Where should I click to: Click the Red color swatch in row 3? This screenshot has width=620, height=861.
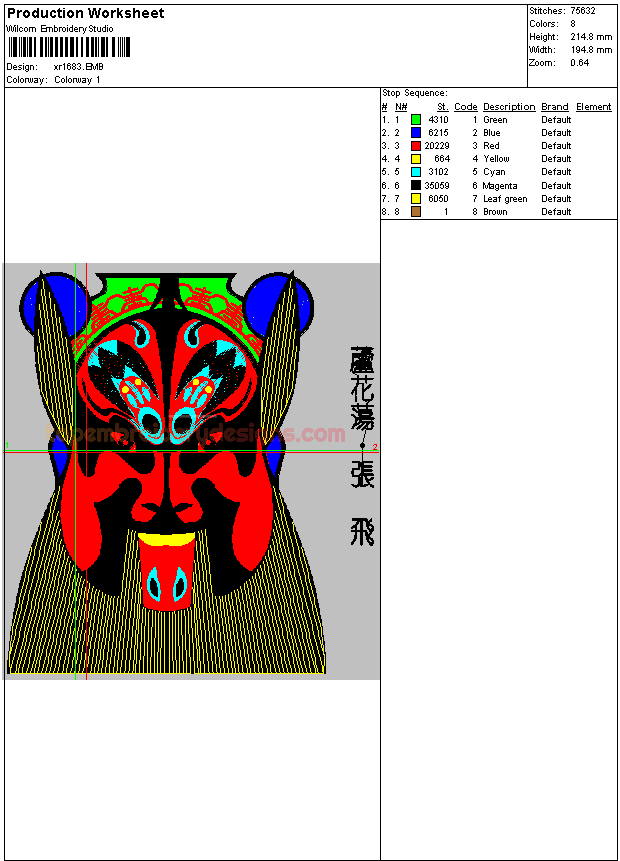[x=416, y=146]
